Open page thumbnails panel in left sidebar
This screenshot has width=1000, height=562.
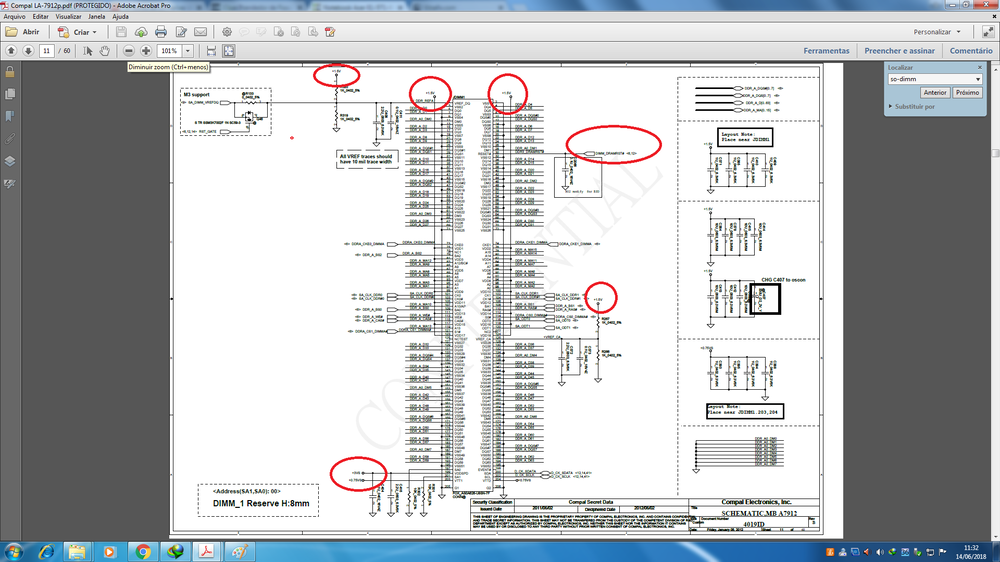coord(10,94)
